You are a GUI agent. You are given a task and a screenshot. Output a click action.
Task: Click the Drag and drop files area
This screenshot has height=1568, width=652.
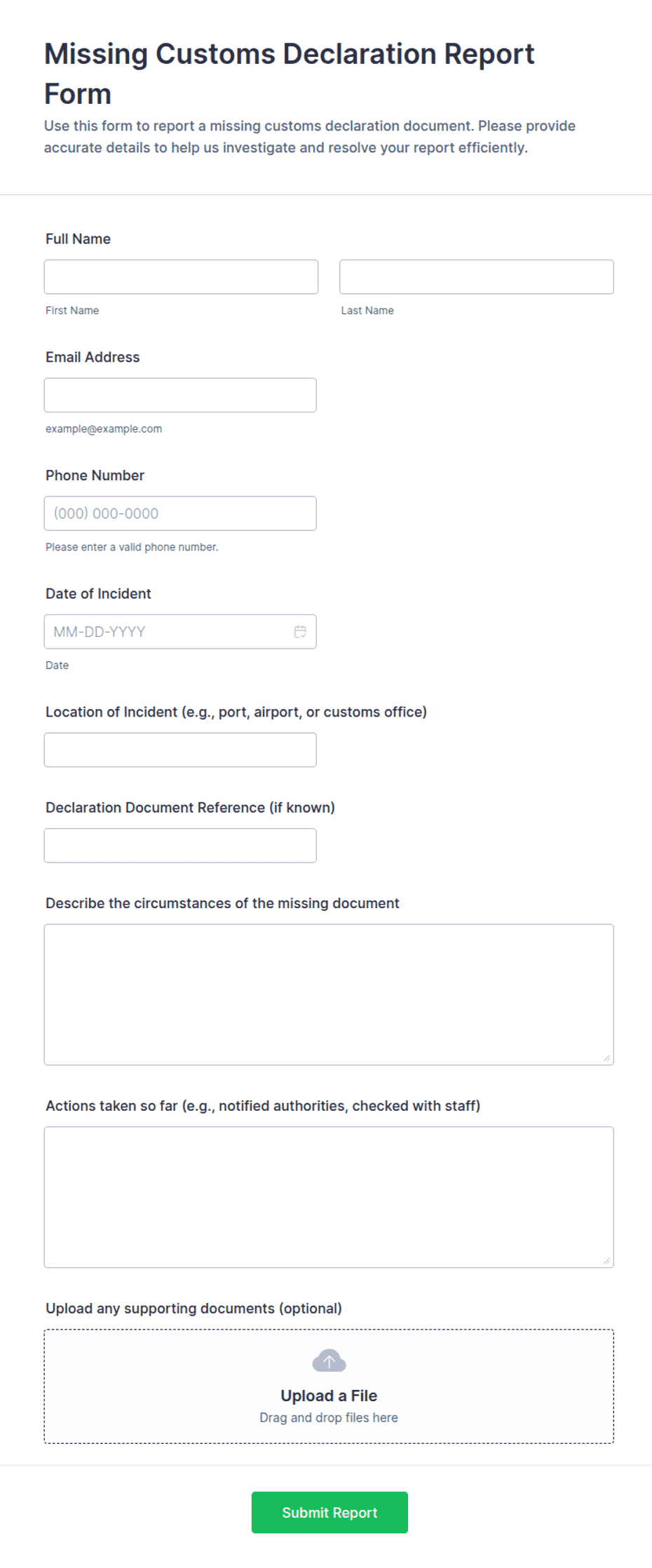click(x=329, y=1418)
